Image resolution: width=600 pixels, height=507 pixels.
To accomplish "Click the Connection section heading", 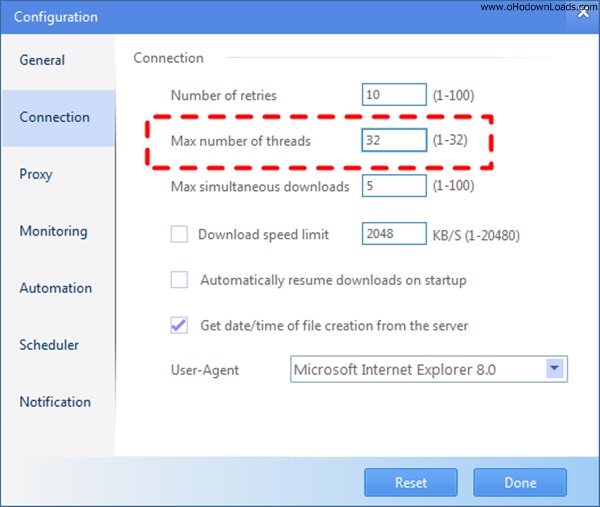I will click(x=168, y=58).
